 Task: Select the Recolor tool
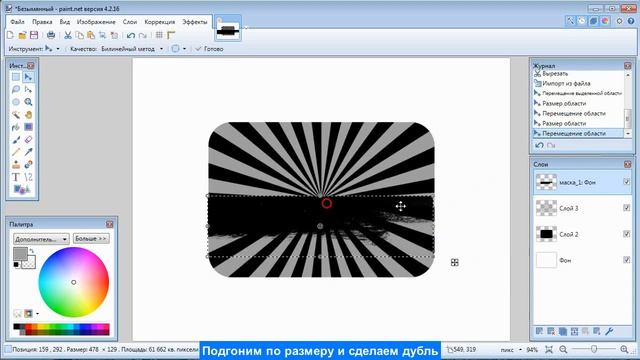28,164
